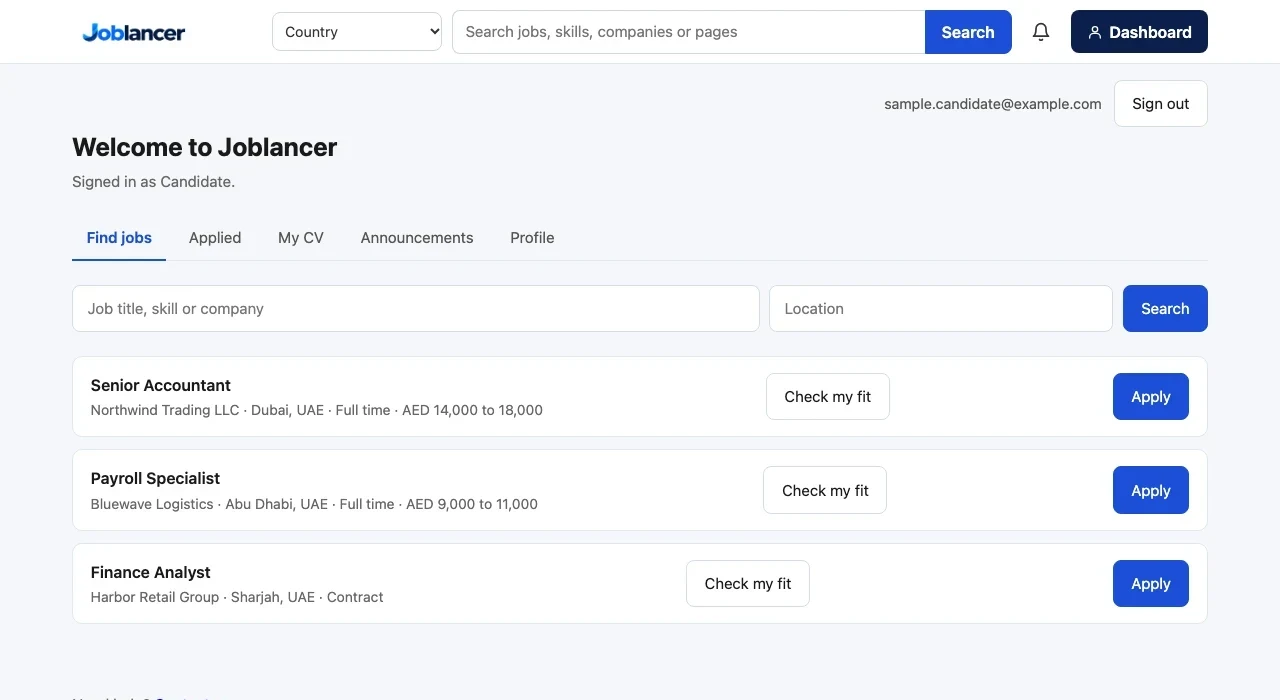
Task: Click the Welcome to Joblancer heading
Action: coord(205,147)
